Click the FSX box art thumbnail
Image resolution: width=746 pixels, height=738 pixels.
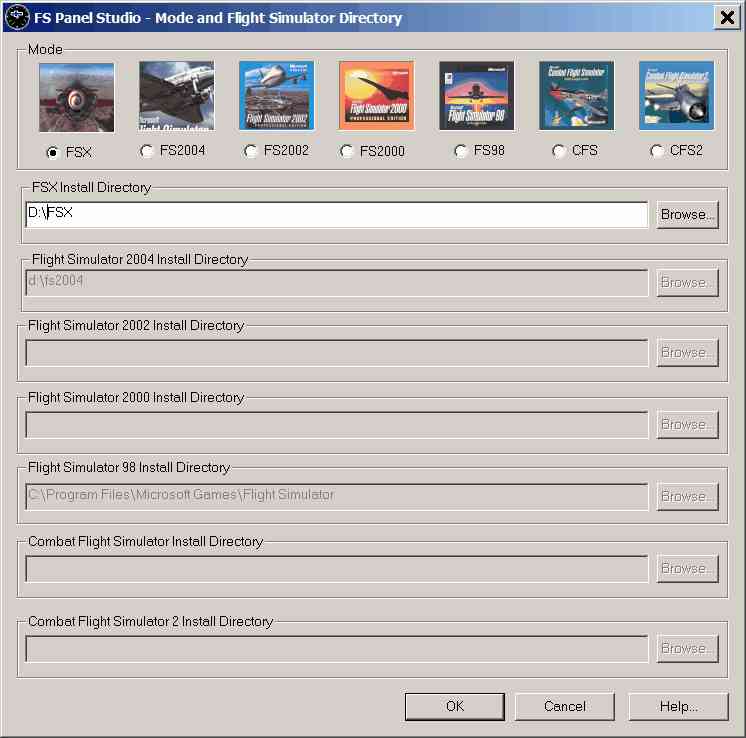[77, 98]
